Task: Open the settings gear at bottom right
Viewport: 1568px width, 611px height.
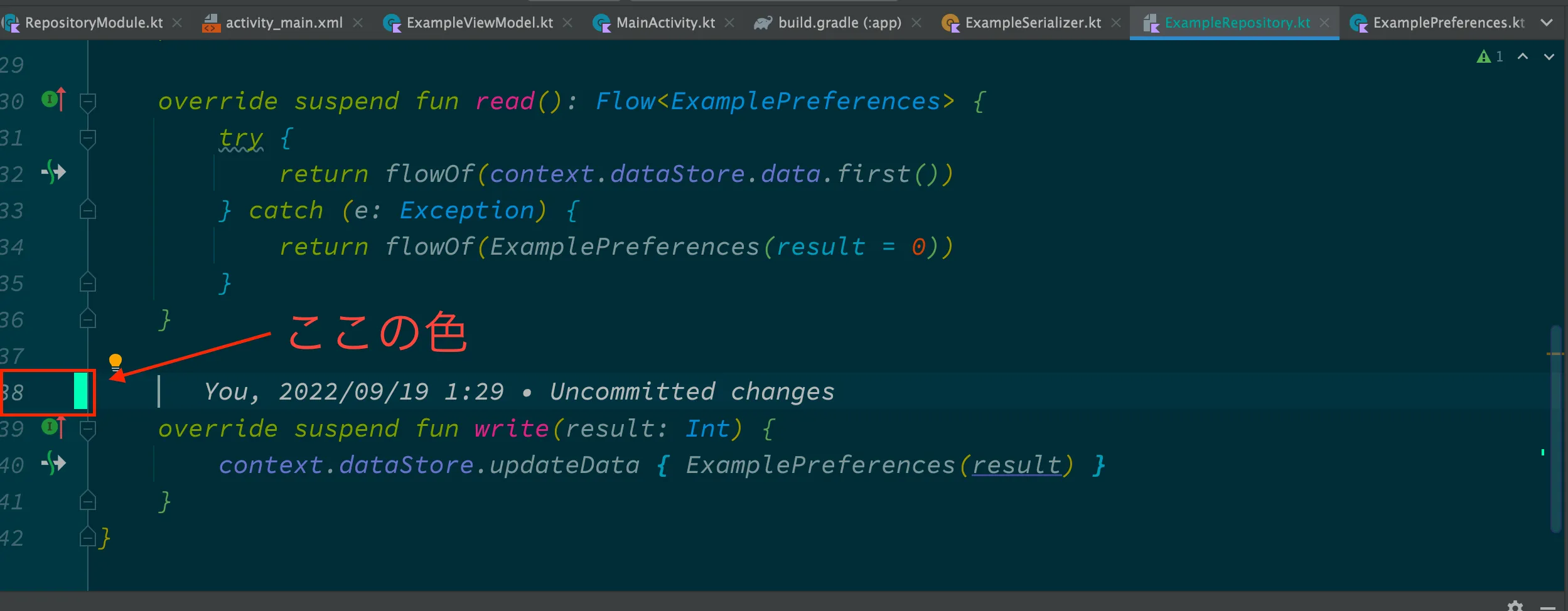Action: tap(1515, 605)
